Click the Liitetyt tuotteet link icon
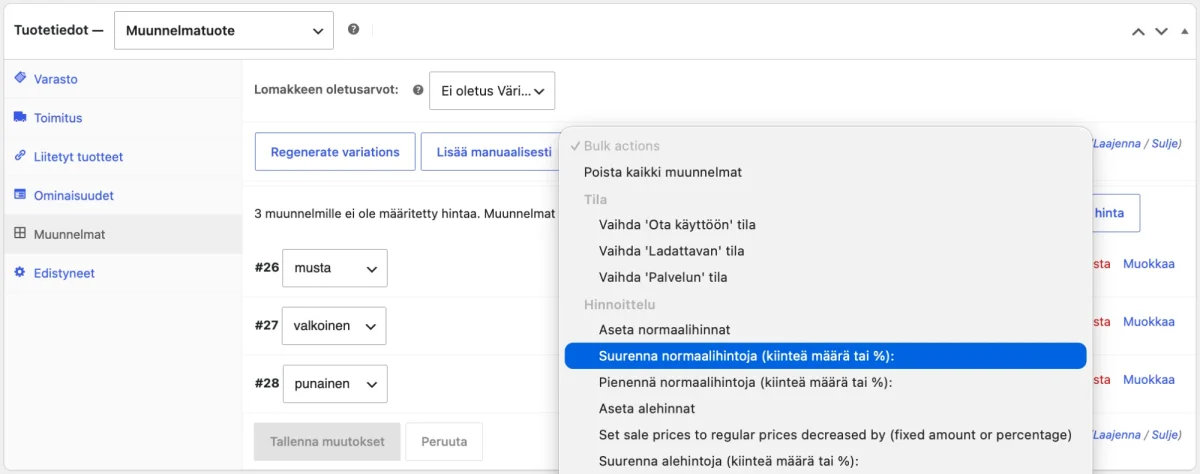The height and width of the screenshot is (474, 1200). point(20,156)
